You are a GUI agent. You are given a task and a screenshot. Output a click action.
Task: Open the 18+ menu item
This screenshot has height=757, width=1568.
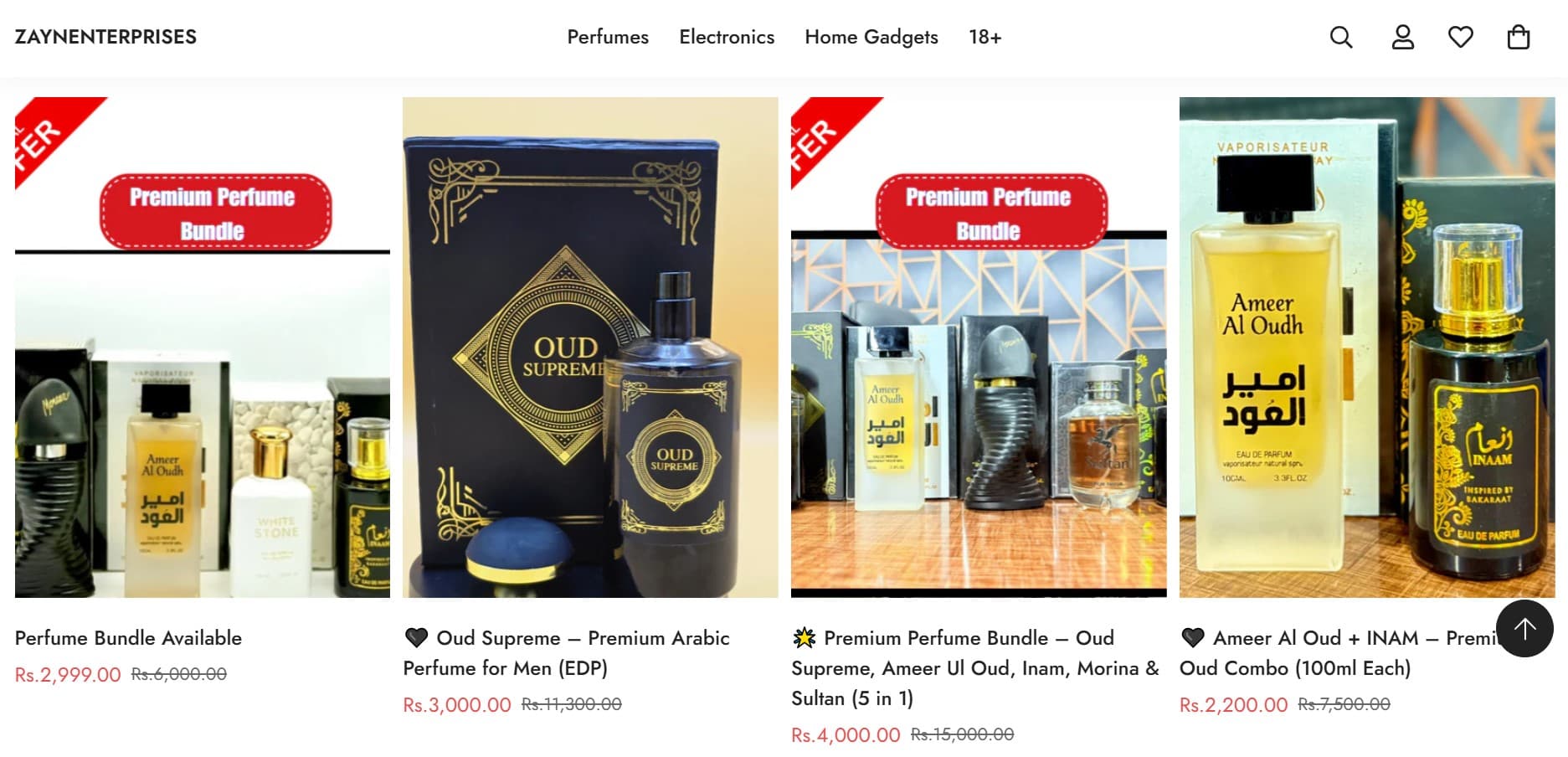[x=984, y=37]
